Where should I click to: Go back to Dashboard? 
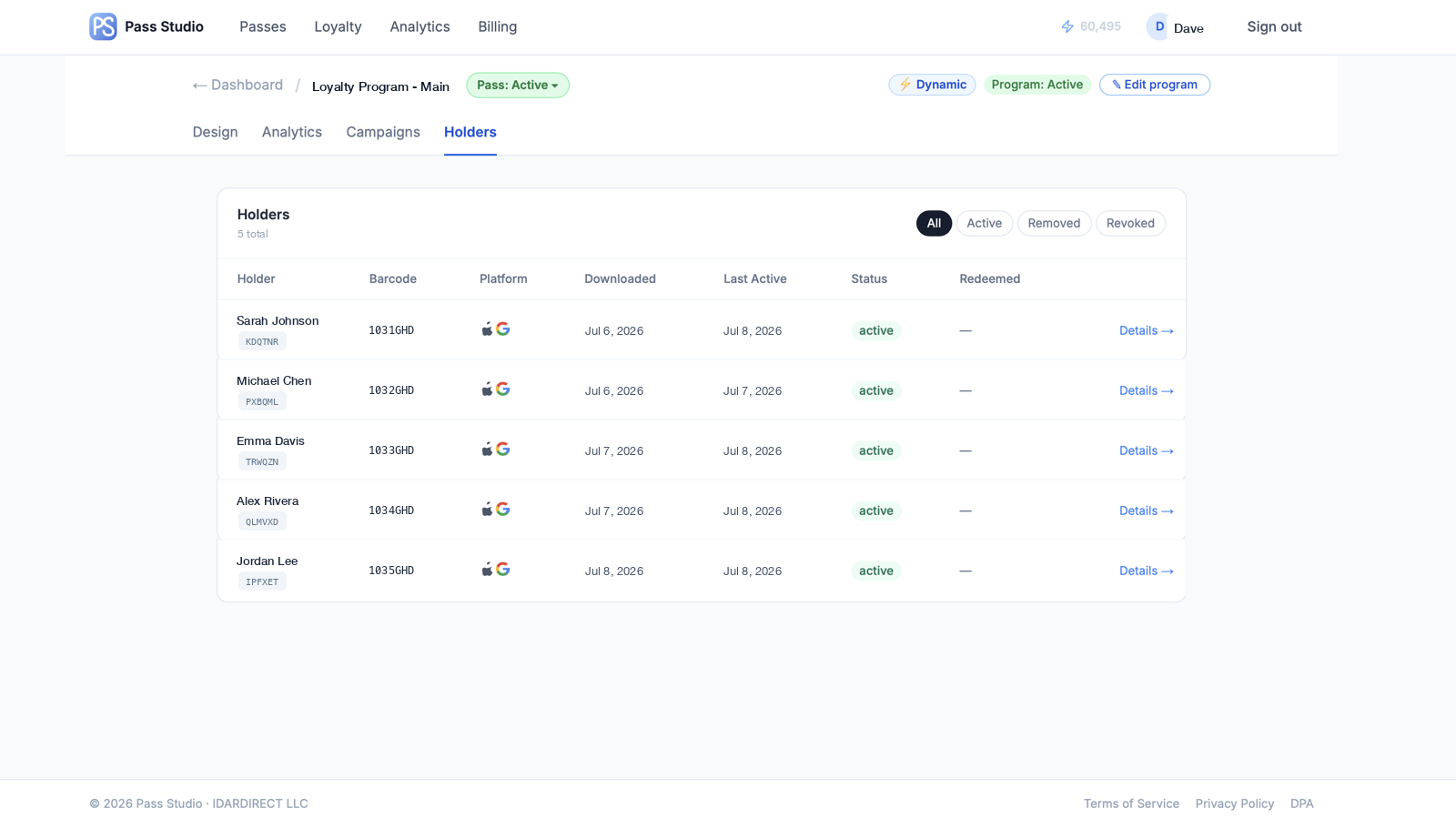pos(238,86)
